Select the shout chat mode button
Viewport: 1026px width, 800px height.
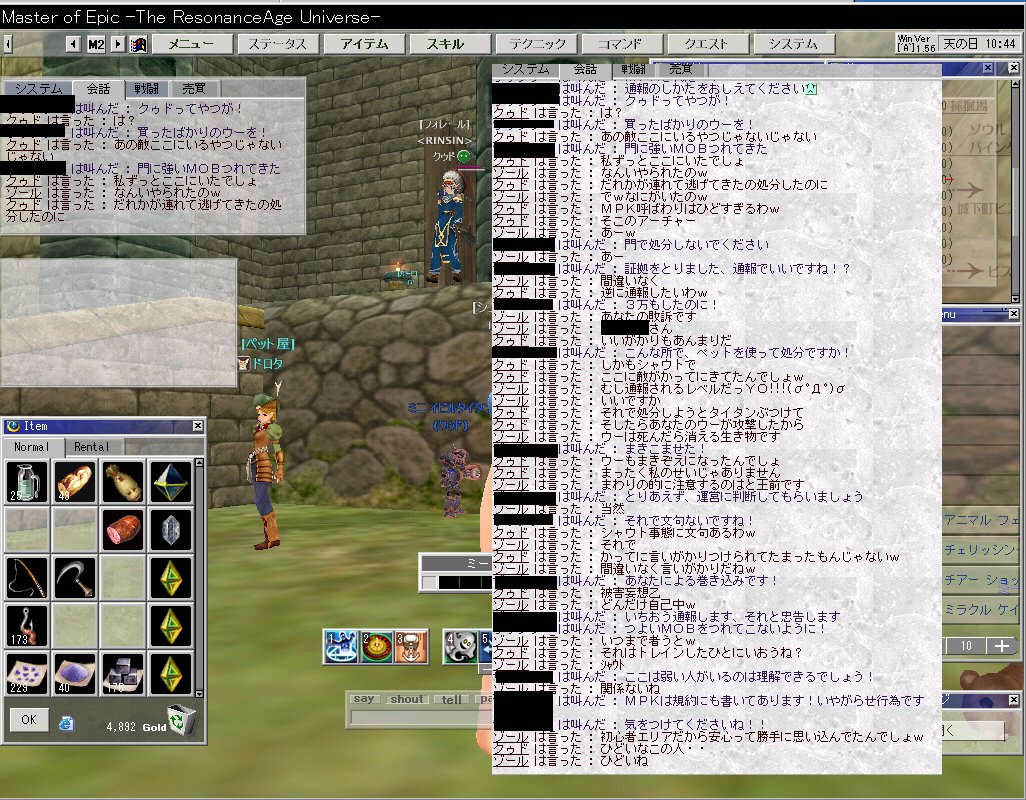coord(407,699)
